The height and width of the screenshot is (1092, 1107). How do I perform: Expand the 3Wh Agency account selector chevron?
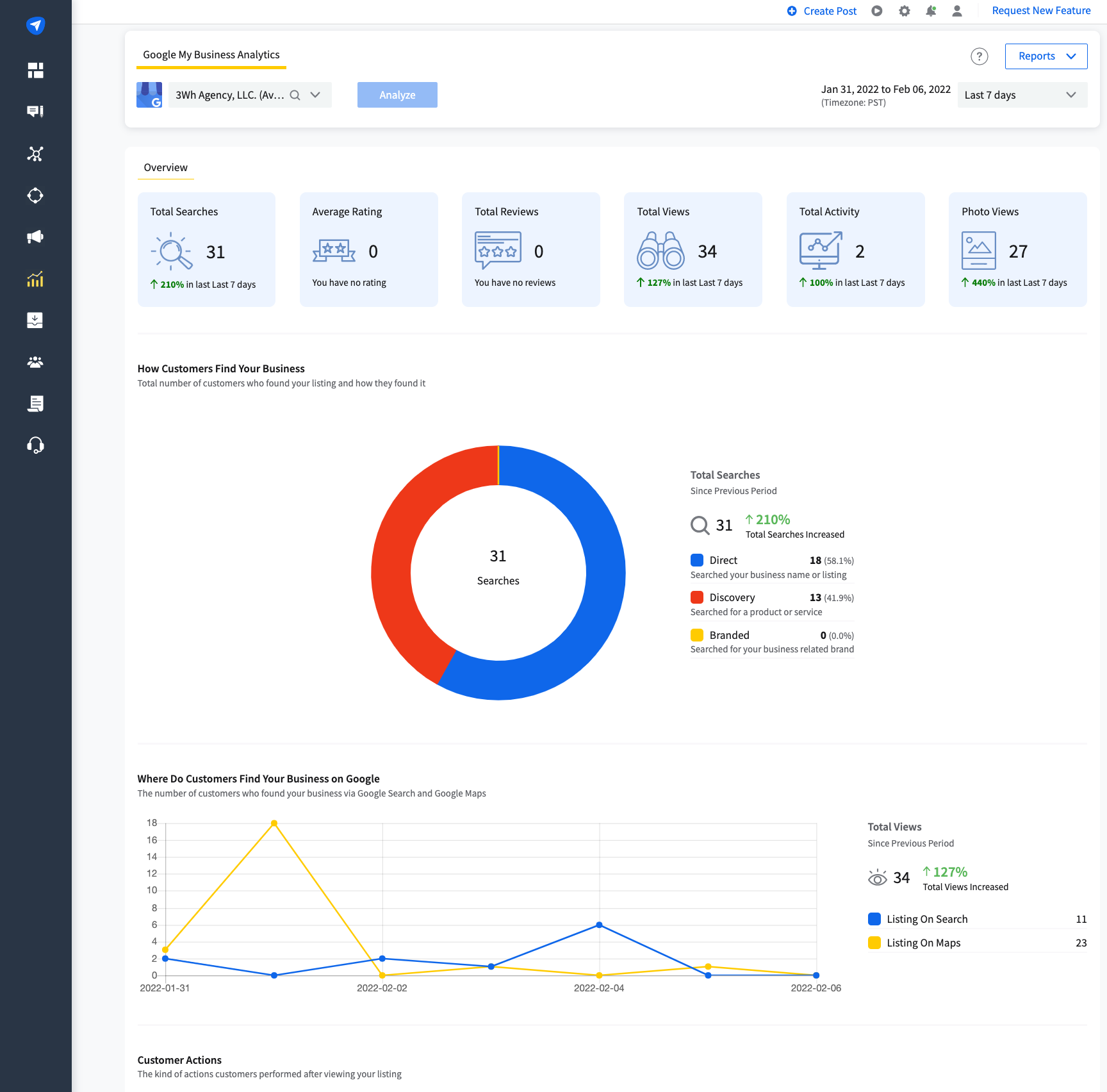315,95
